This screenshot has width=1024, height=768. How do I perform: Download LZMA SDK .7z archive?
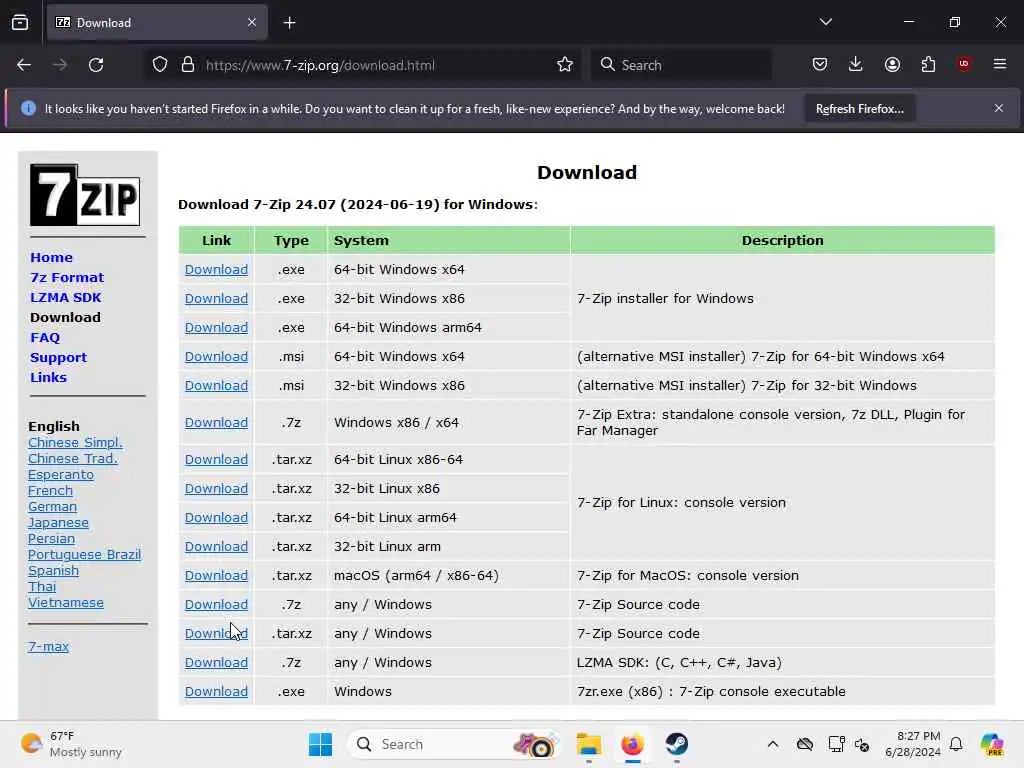(x=216, y=663)
